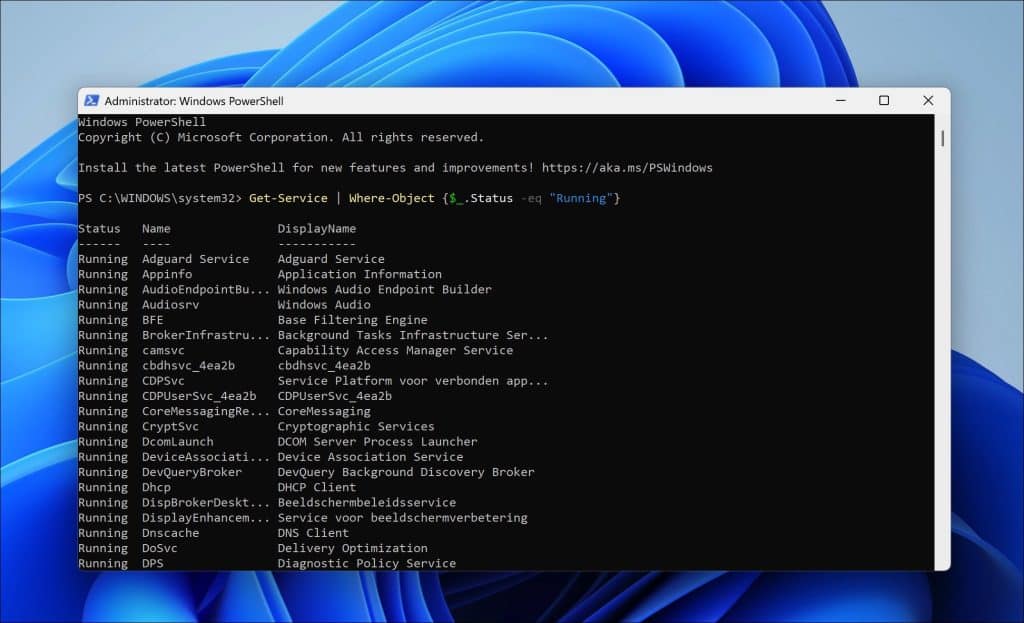
Task: Minimize the PowerShell window
Action: 839,101
